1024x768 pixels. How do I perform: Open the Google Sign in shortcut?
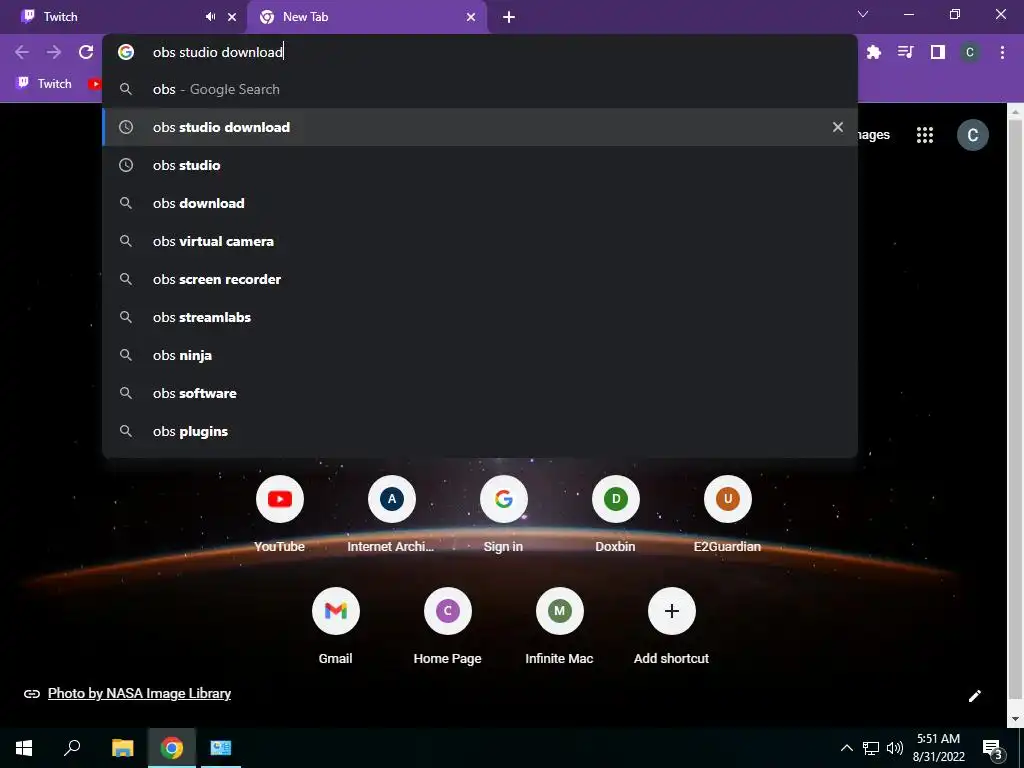pyautogui.click(x=503, y=515)
